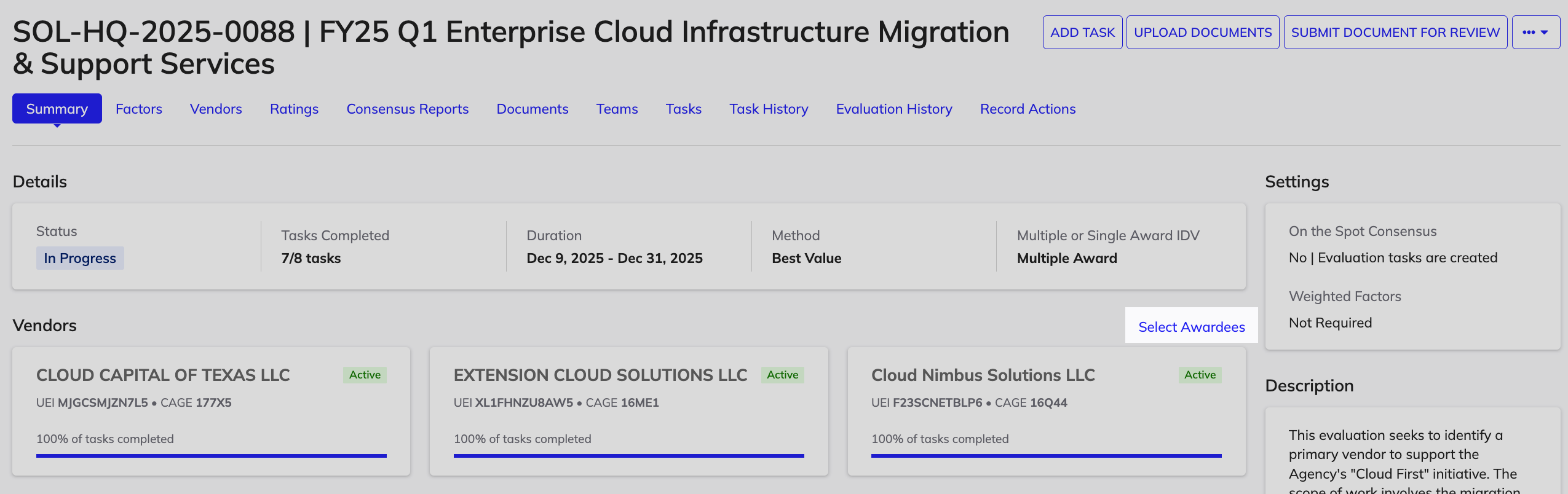Click the CAGE code '16Q44'
The width and height of the screenshot is (1568, 494).
[1048, 403]
